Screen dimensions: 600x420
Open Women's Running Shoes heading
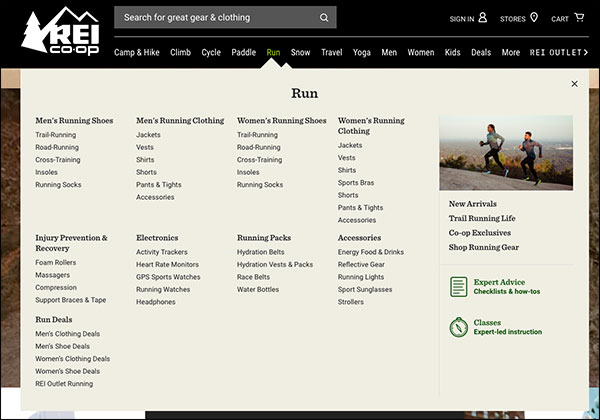pyautogui.click(x=282, y=120)
